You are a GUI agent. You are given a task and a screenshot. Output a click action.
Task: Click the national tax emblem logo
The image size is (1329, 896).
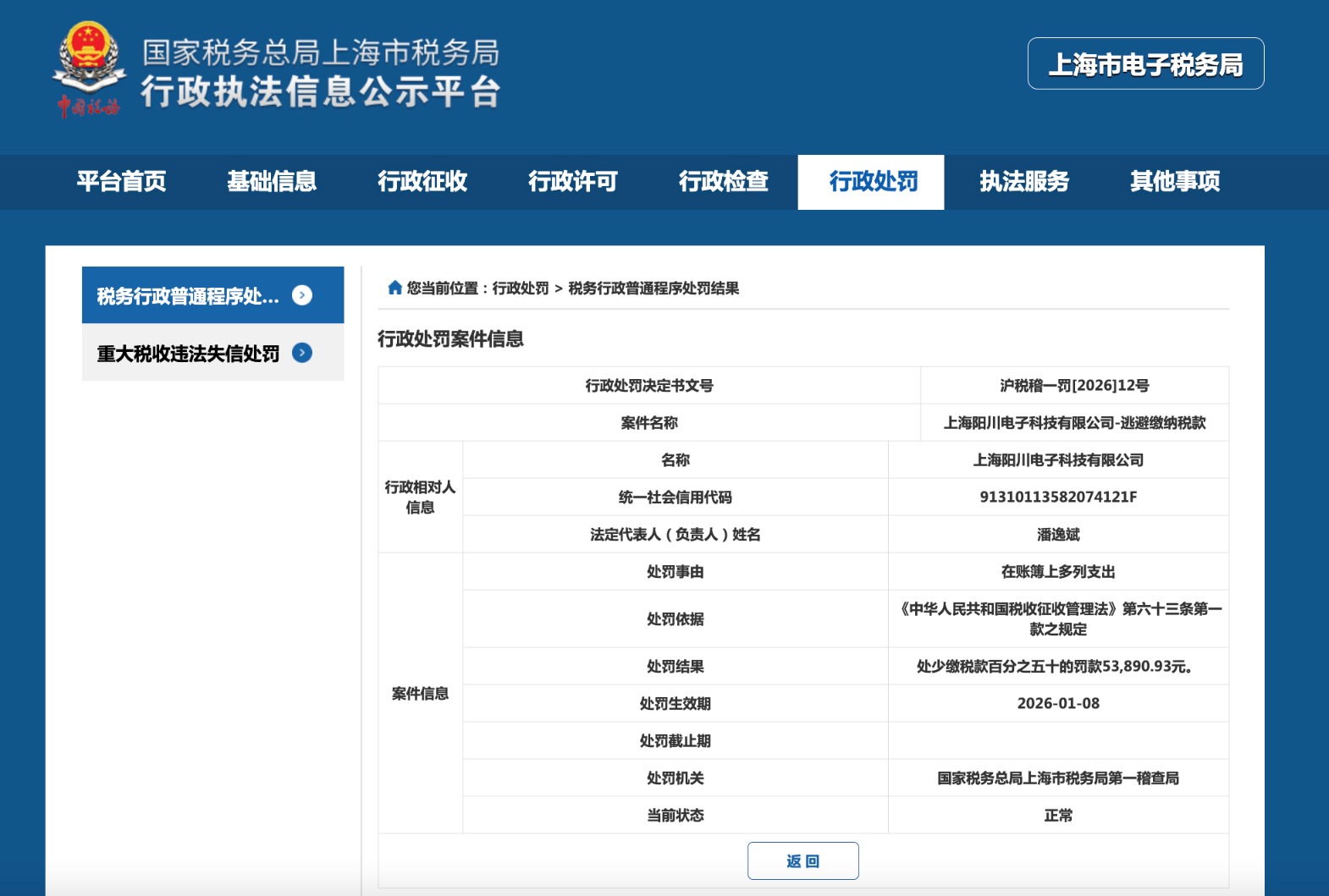tap(89, 69)
